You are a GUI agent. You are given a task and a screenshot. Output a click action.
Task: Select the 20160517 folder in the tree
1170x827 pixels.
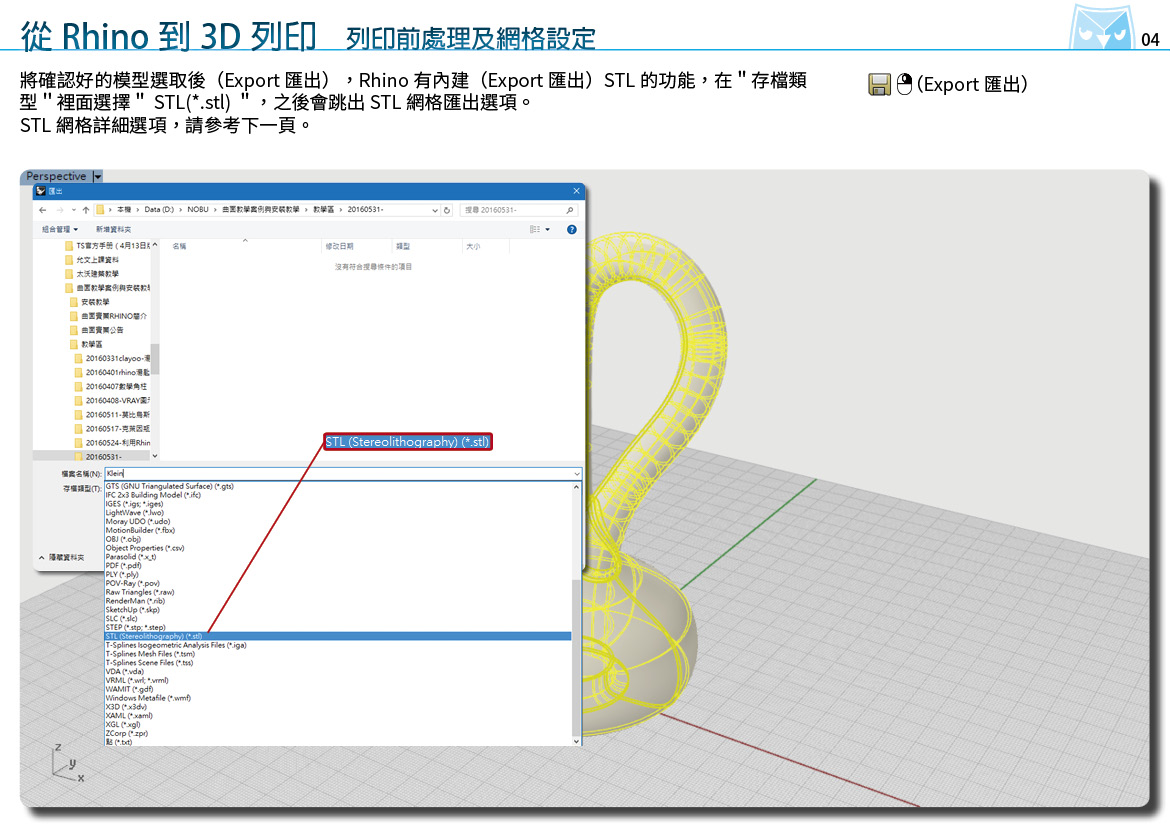(112, 429)
